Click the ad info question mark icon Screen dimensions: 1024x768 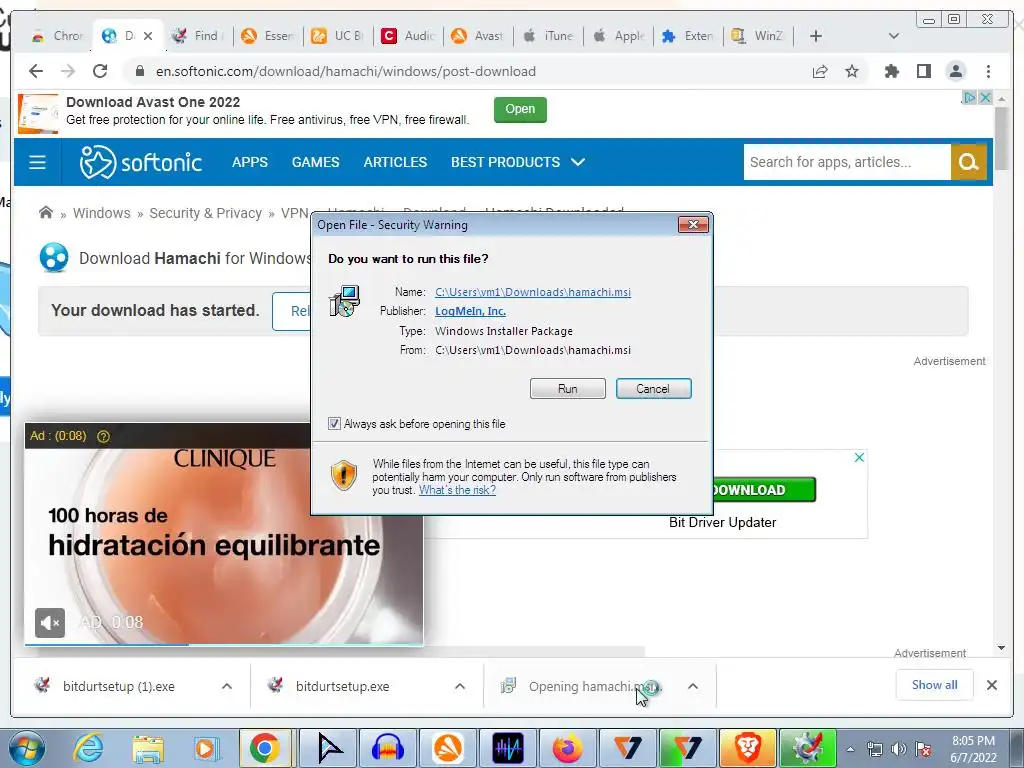(103, 436)
